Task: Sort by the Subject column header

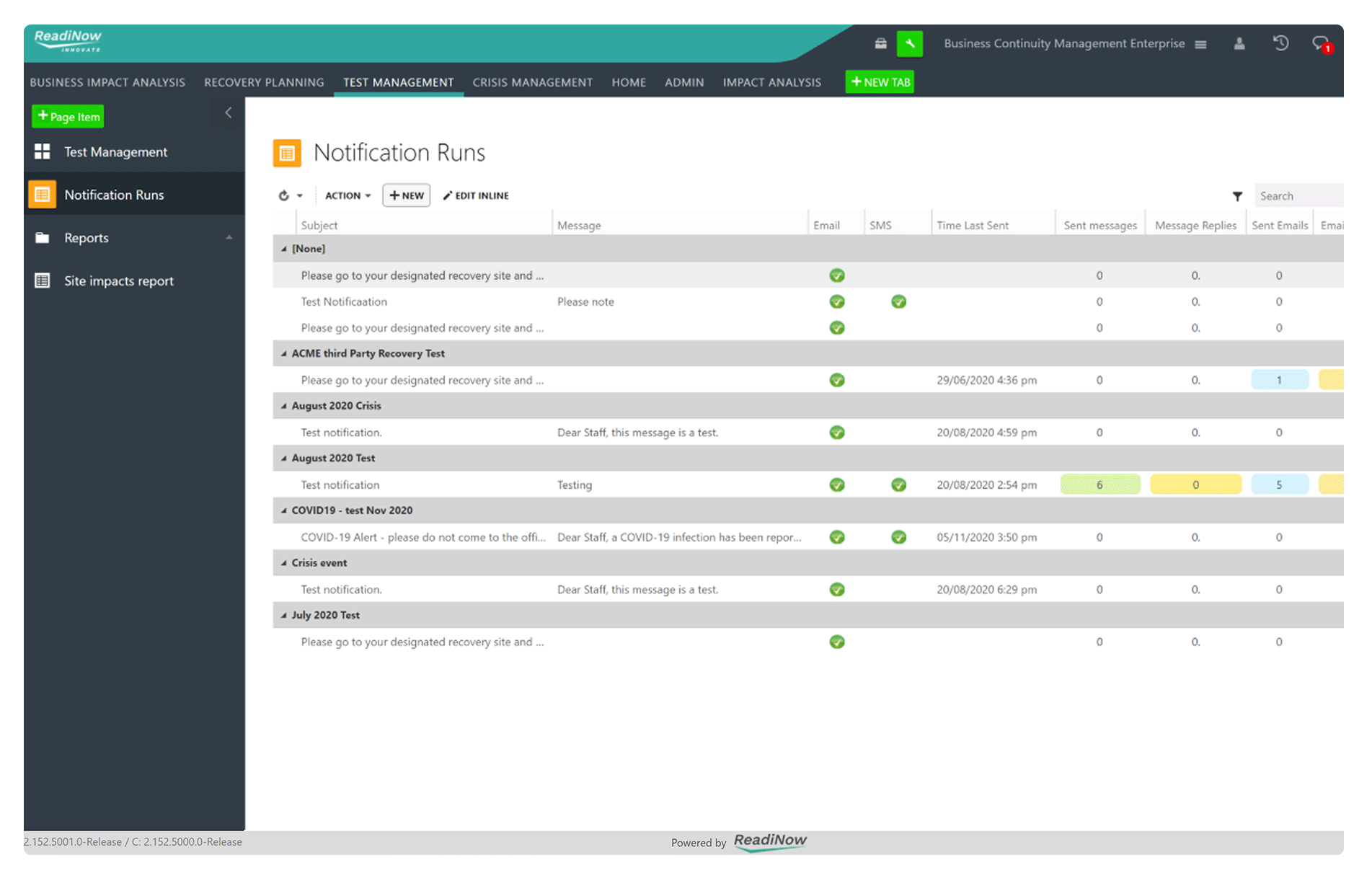Action: tap(319, 226)
